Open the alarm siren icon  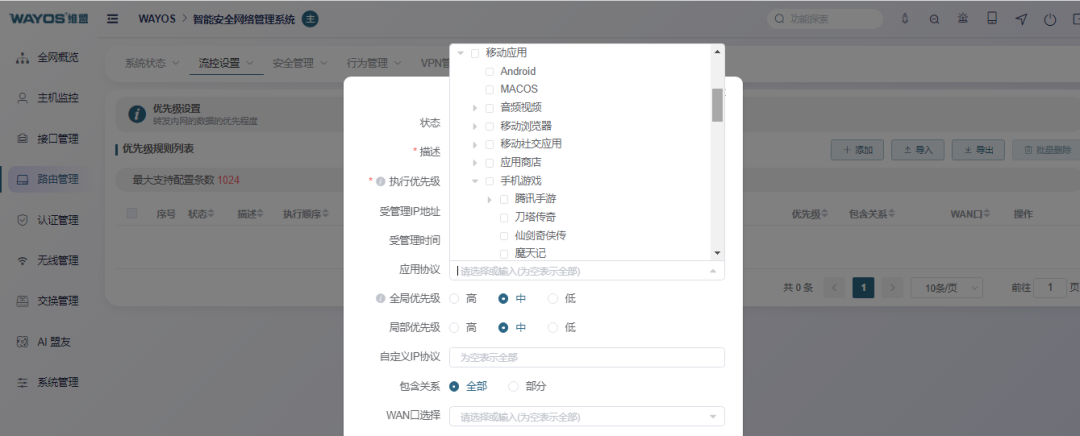coord(963,19)
